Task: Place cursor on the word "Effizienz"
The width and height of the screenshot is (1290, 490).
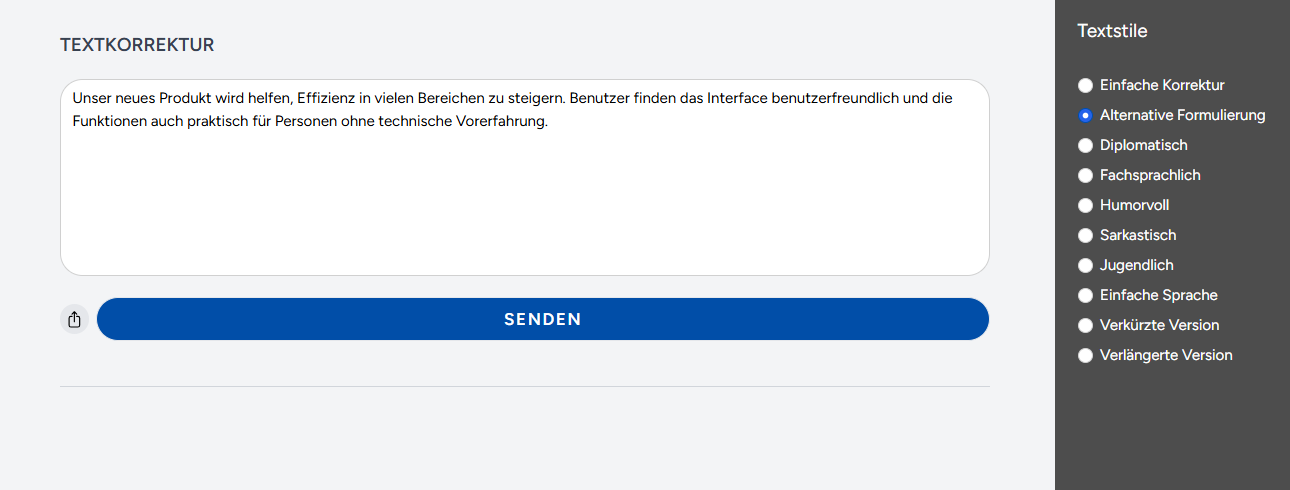Action: (328, 99)
